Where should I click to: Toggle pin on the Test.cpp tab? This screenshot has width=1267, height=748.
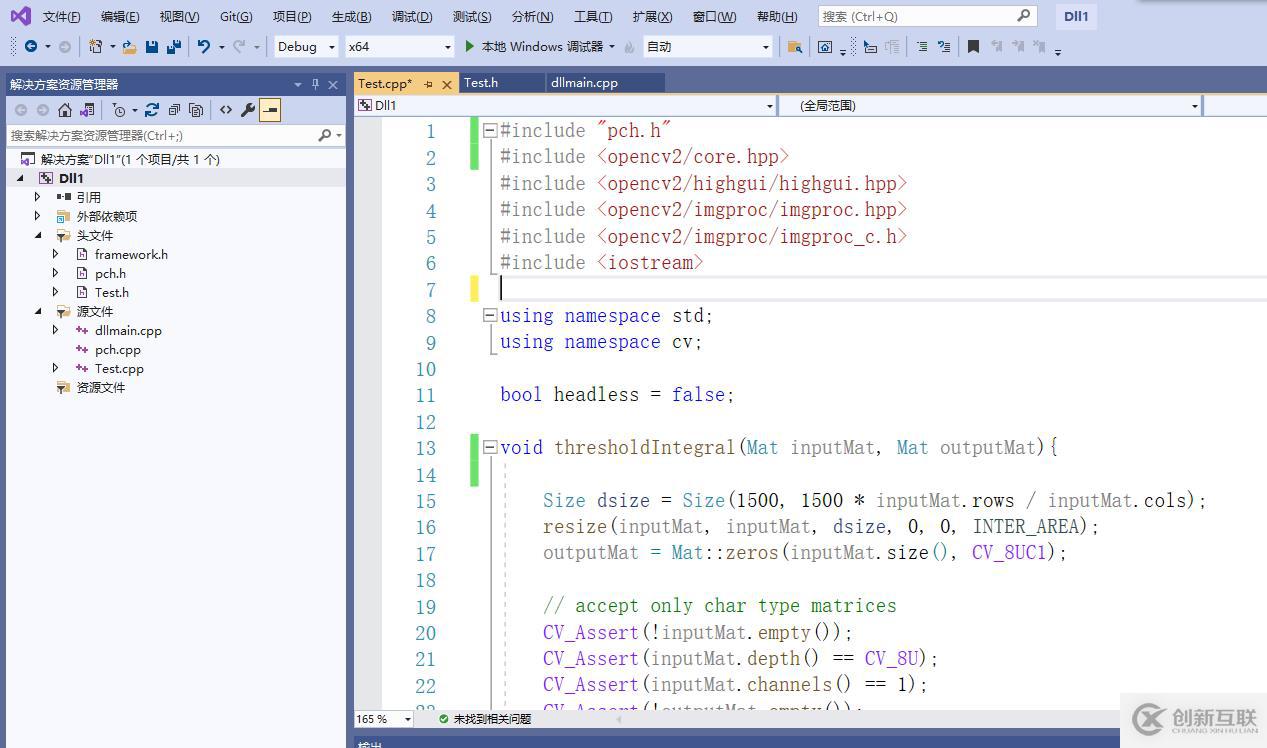pyautogui.click(x=428, y=84)
